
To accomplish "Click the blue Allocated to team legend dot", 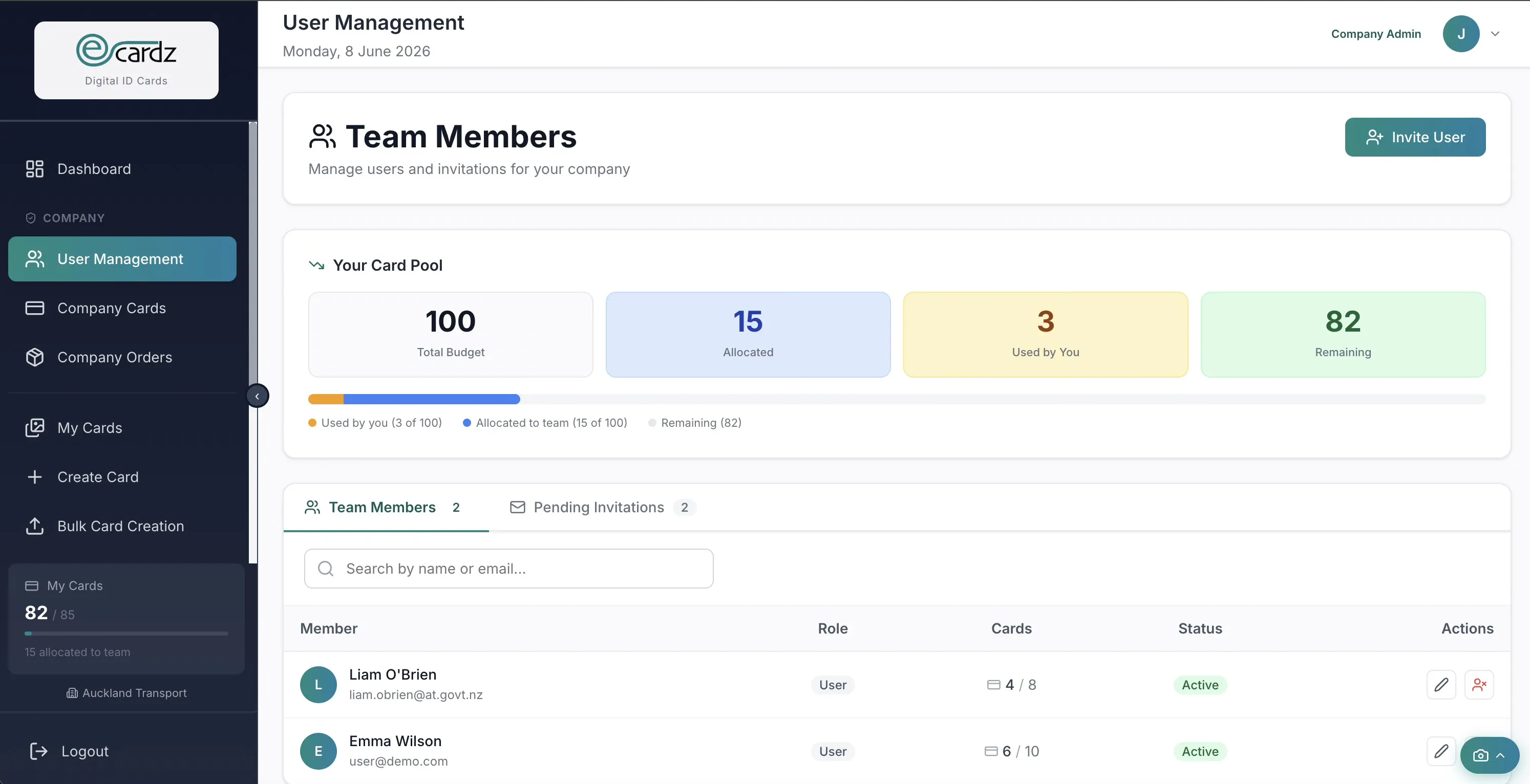I will click(467, 423).
